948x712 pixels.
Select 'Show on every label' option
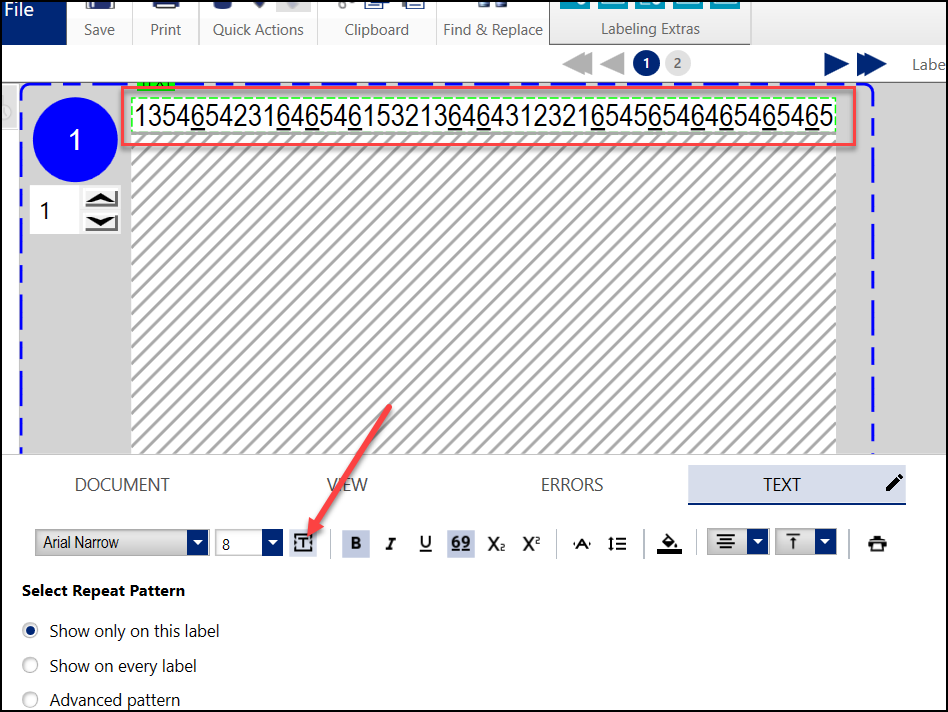31,666
